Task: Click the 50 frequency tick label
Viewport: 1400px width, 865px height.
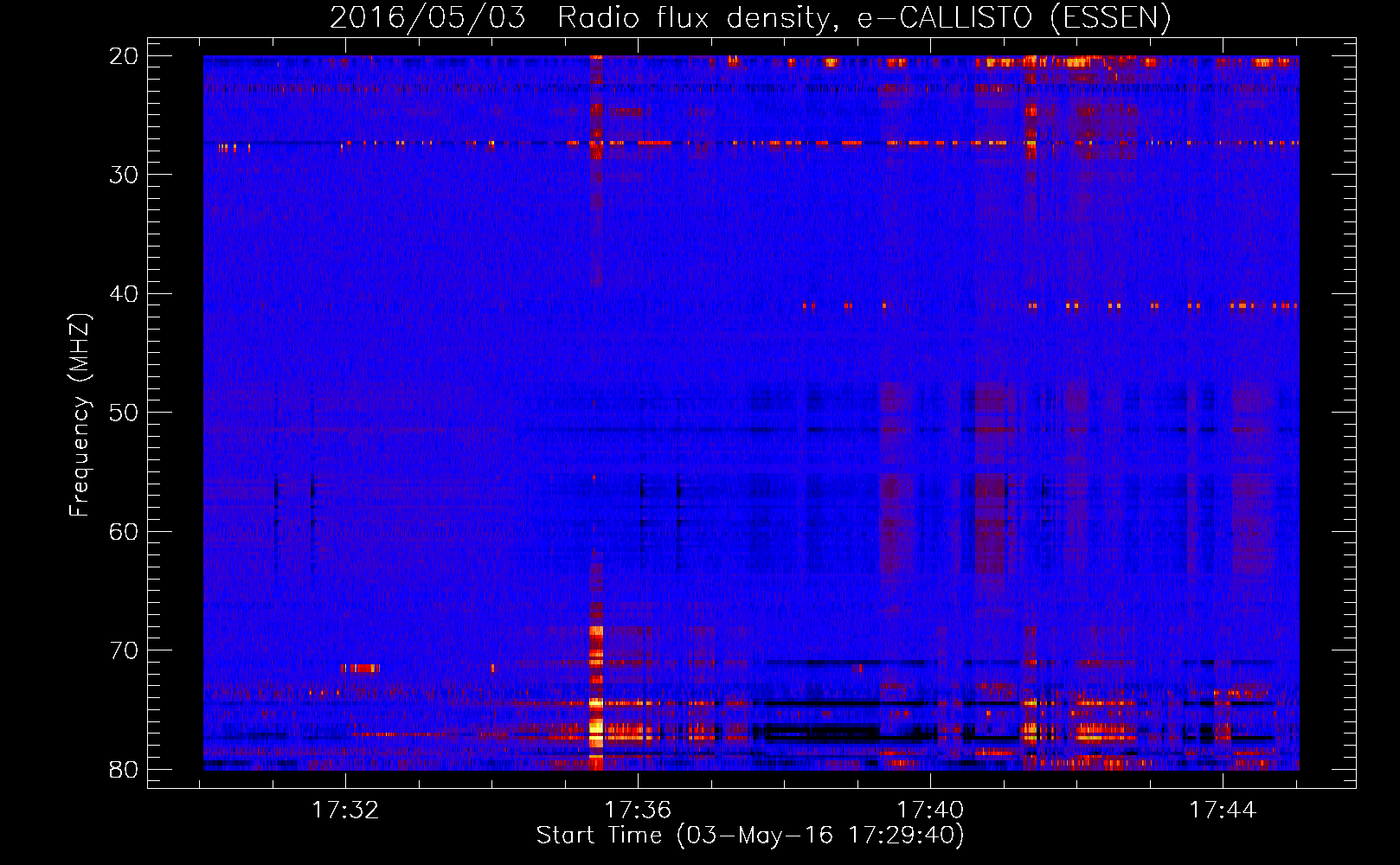Action: (125, 413)
